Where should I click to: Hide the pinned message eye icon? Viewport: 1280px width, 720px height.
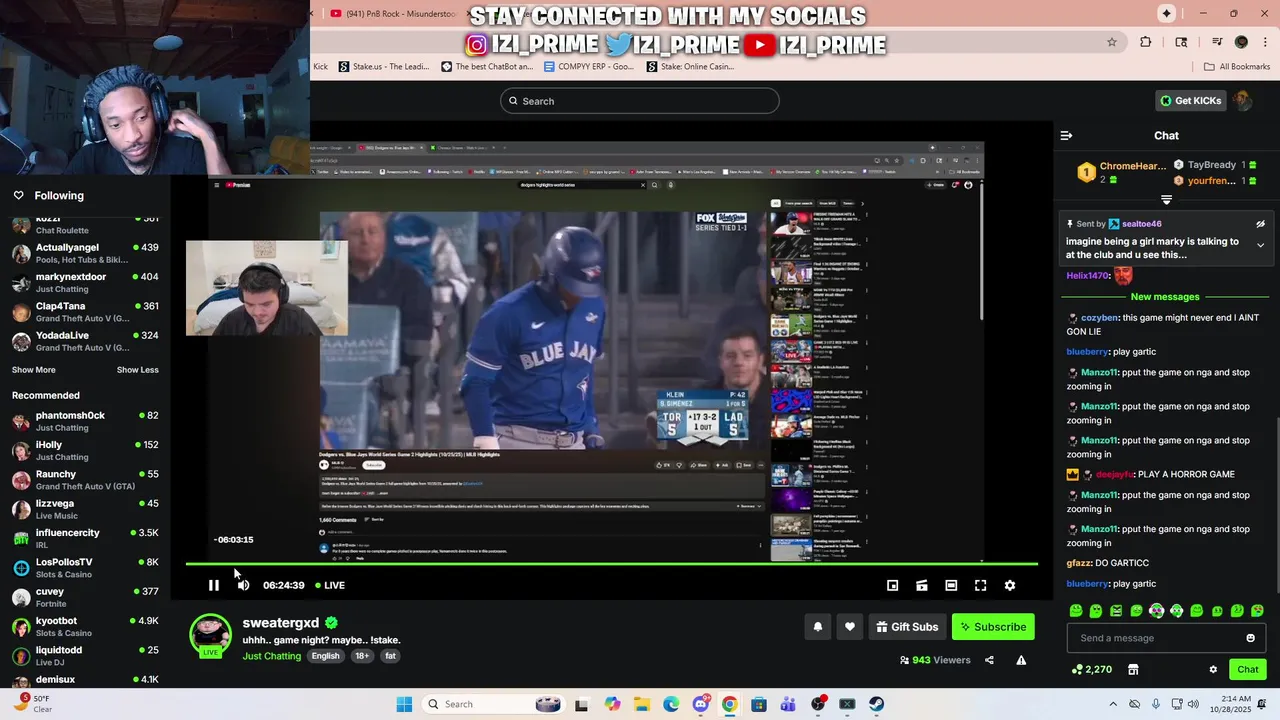1260,224
